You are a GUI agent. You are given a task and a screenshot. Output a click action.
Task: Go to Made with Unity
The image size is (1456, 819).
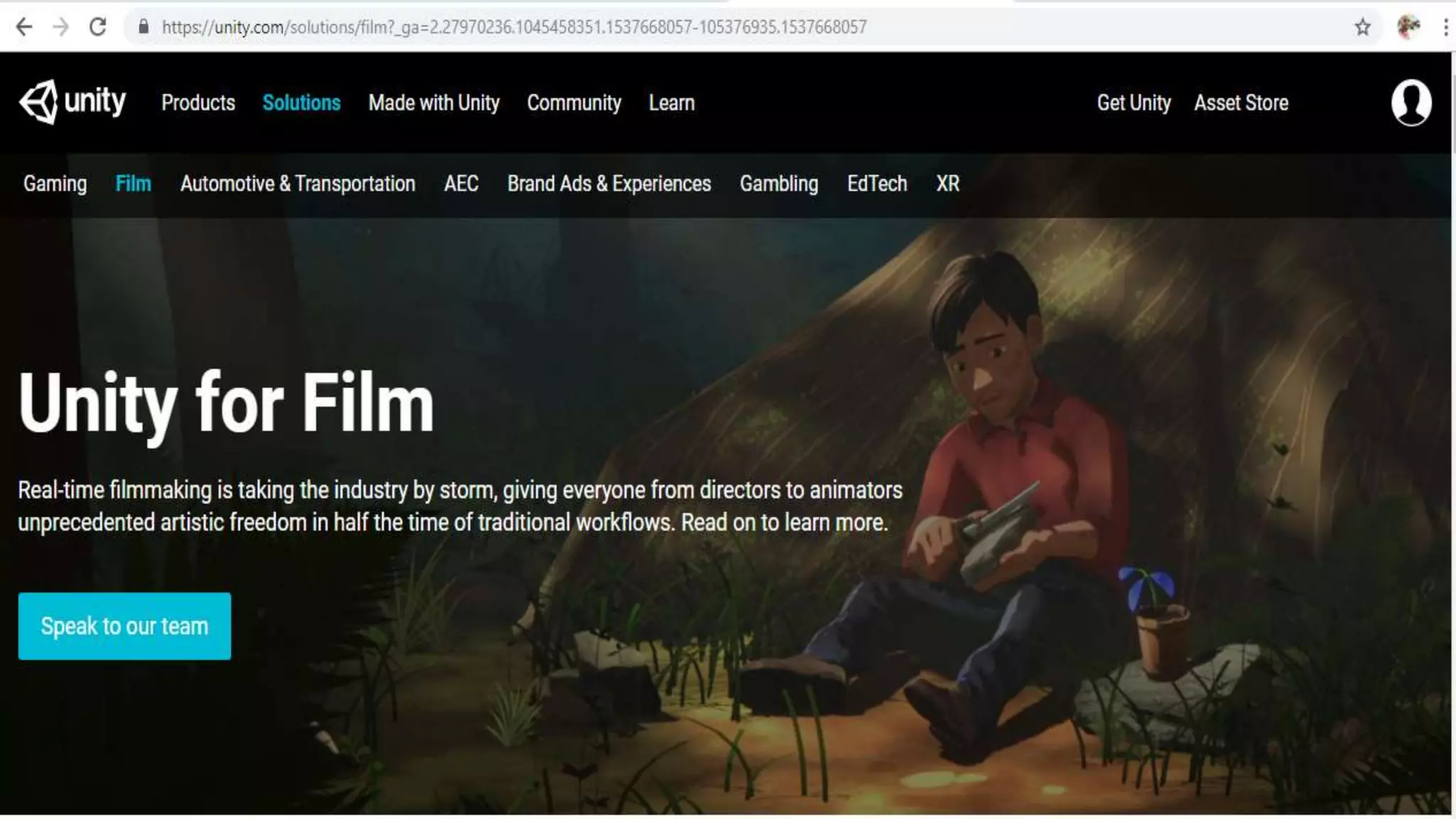tap(434, 102)
